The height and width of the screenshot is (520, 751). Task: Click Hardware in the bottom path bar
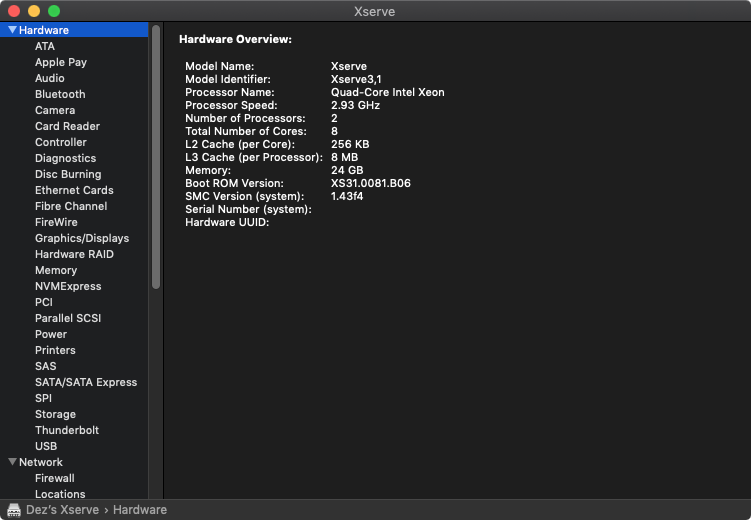[140, 510]
